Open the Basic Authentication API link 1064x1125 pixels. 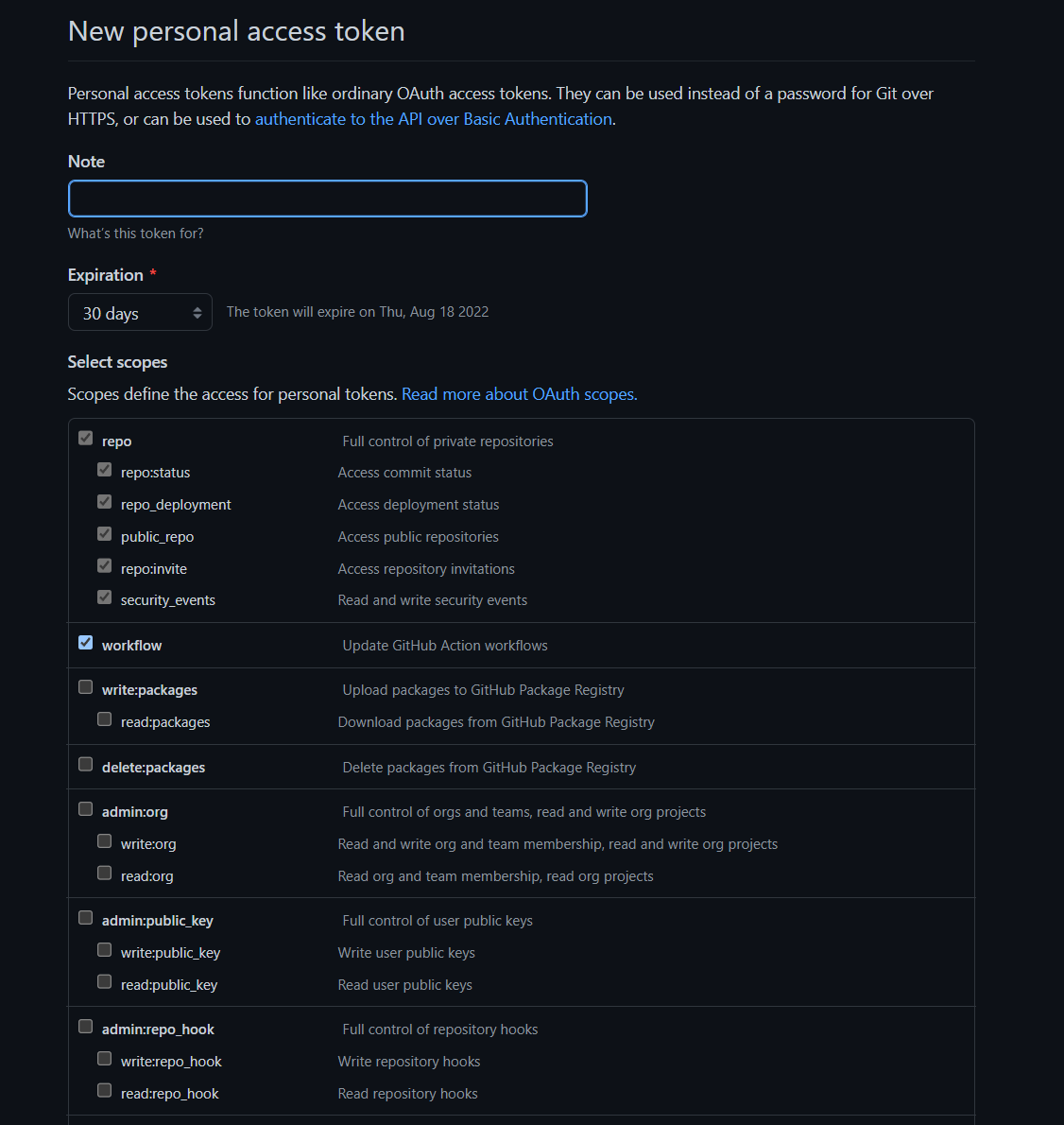tap(433, 119)
